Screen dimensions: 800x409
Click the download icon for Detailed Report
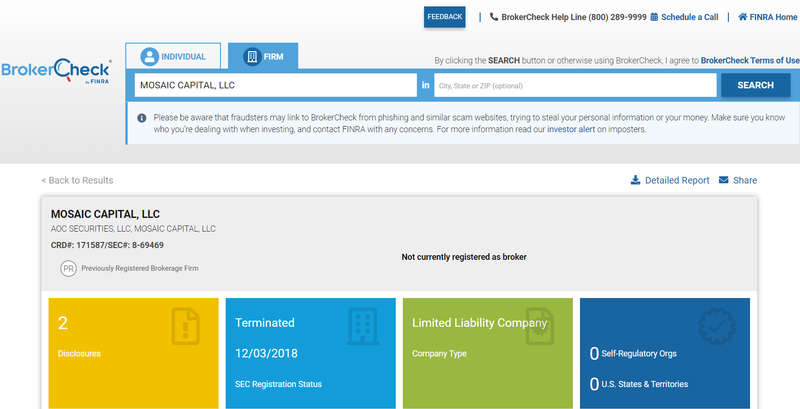(635, 180)
